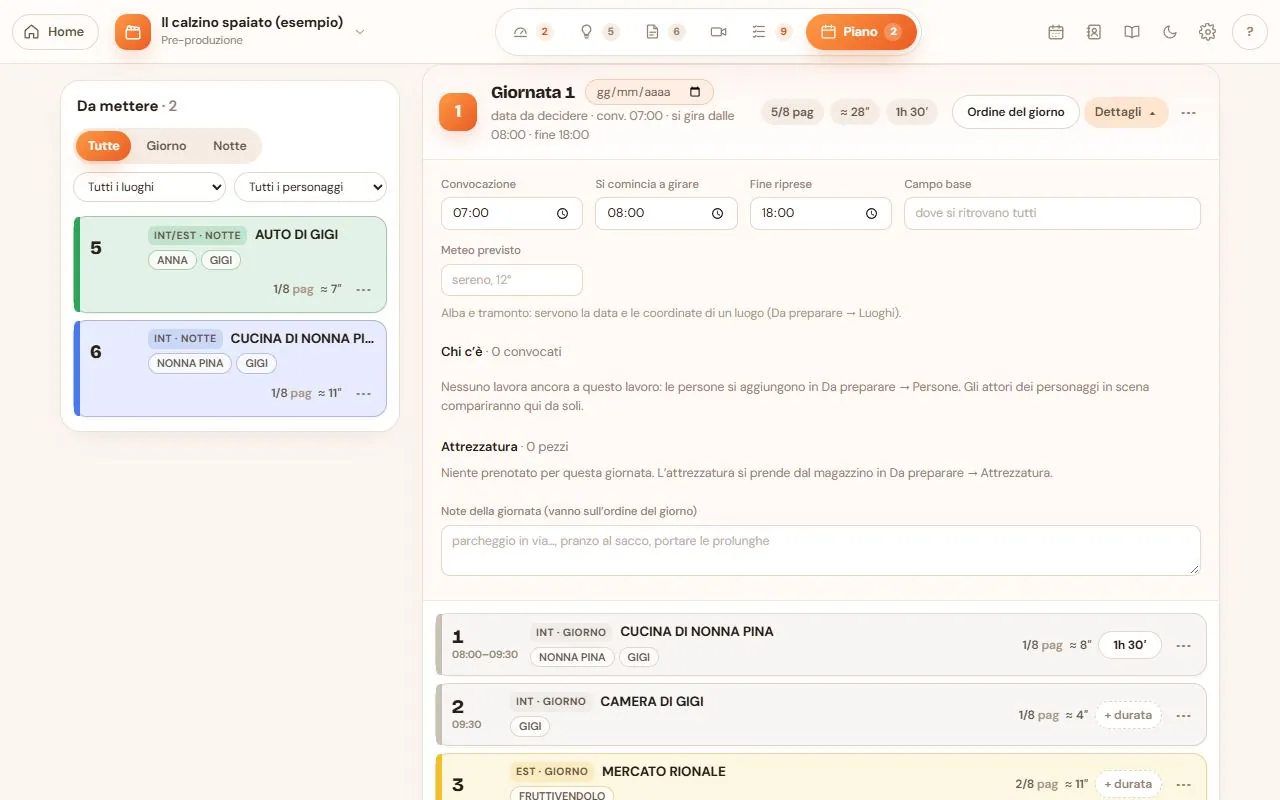This screenshot has width=1280, height=800.
Task: Open more options for MERCATO RIONALE scene
Action: 1184,784
